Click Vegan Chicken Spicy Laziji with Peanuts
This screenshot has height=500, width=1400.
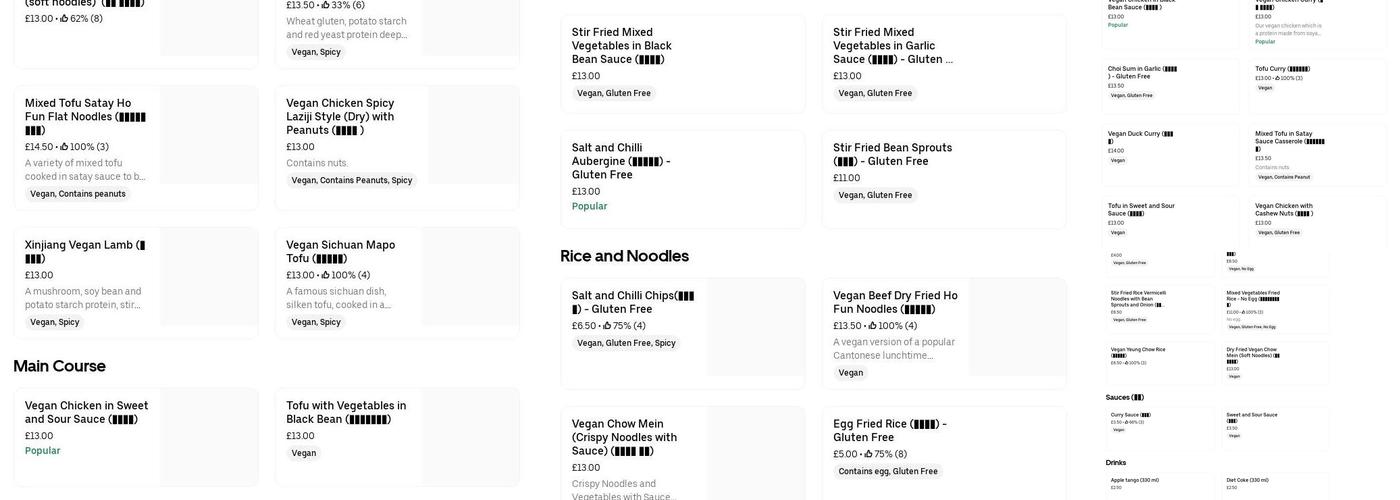click(x=340, y=117)
